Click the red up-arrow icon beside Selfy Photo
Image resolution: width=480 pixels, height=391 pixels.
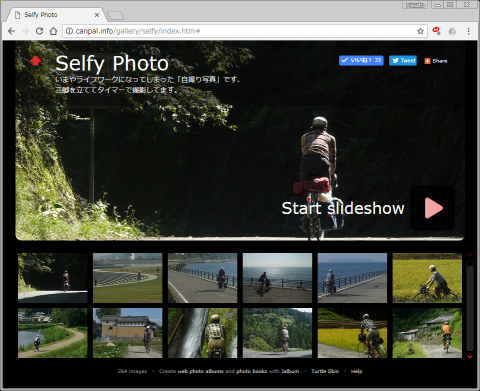click(x=35, y=61)
